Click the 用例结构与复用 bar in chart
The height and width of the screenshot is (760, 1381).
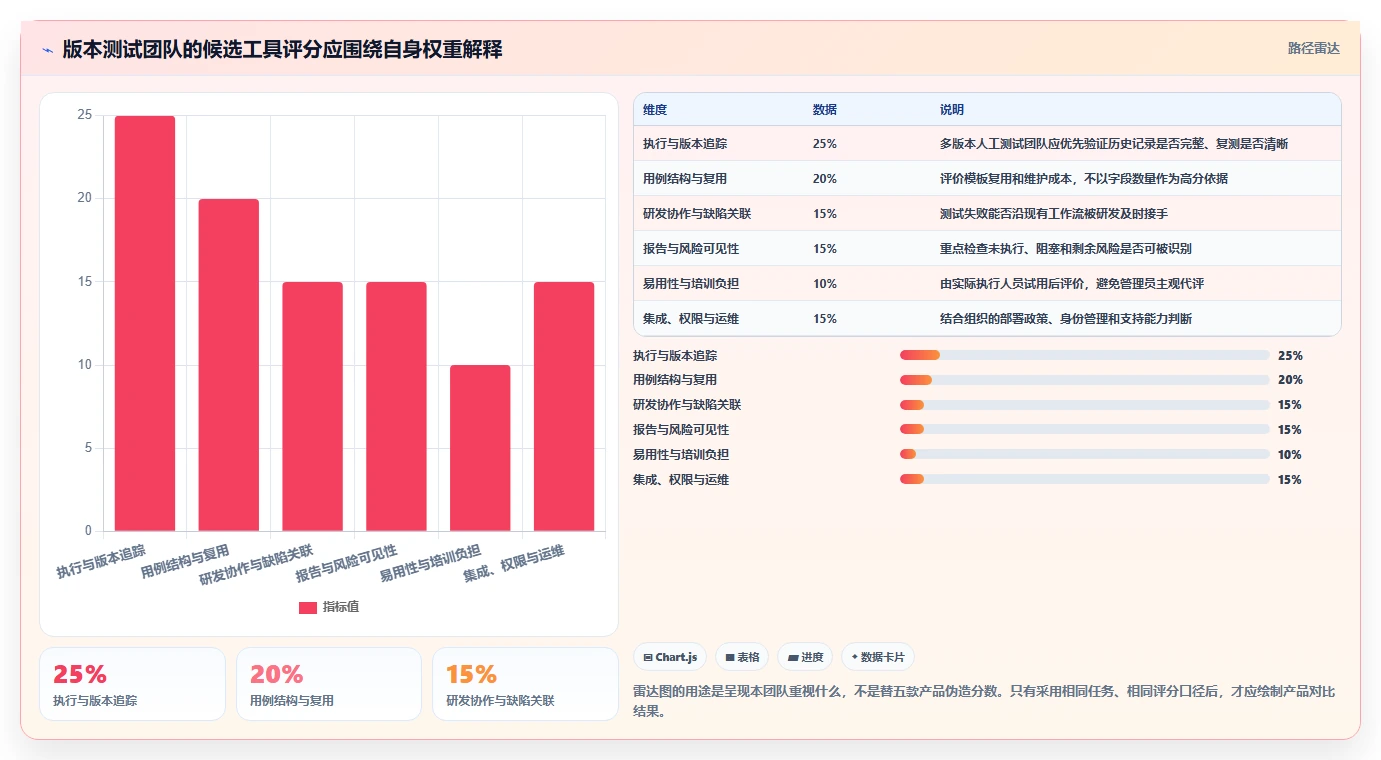(x=229, y=365)
